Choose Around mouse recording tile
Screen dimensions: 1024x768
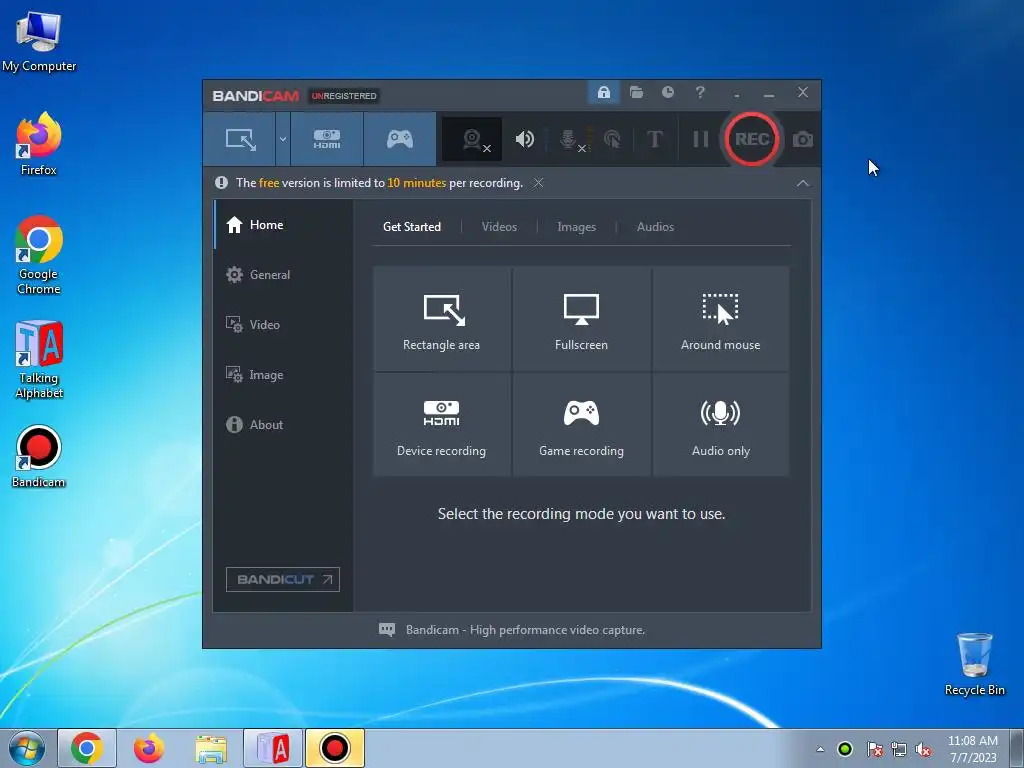(720, 319)
